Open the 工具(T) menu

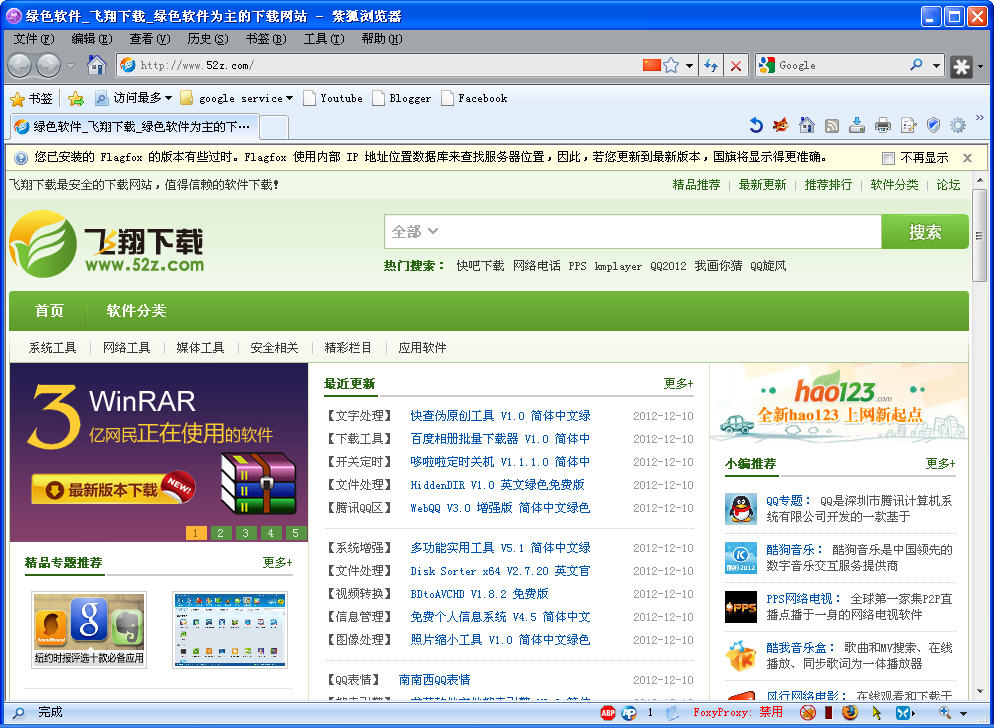323,39
